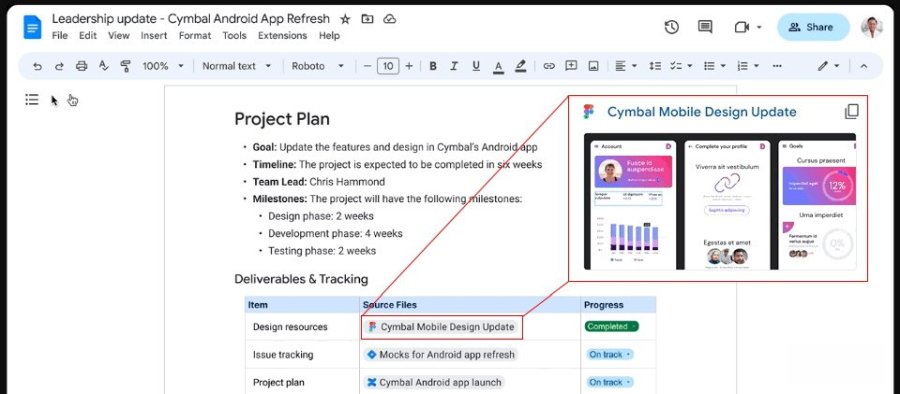Add a comment from the toolbar
The image size is (900, 394).
click(571, 66)
